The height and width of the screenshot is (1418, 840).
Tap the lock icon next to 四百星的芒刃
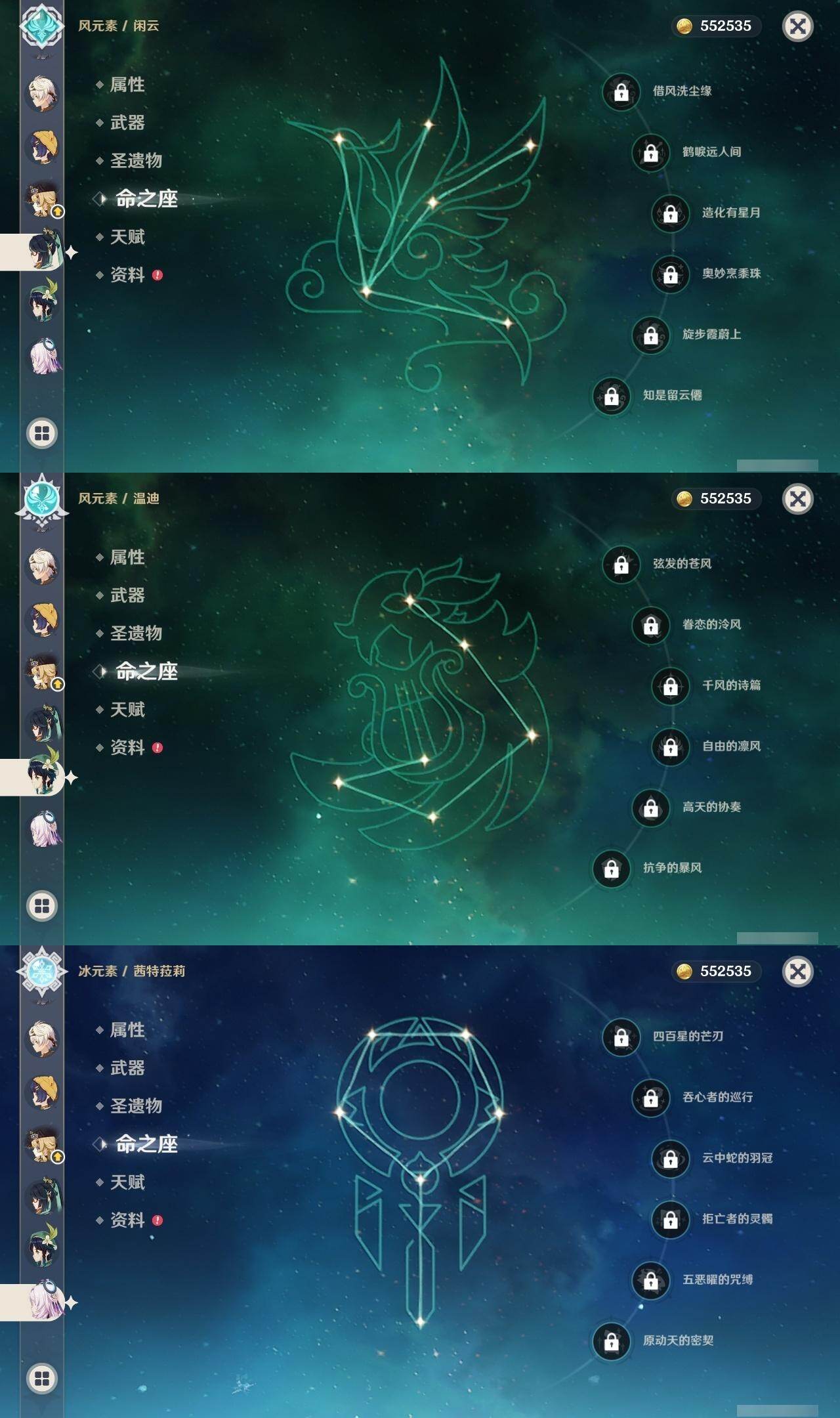click(x=621, y=1037)
